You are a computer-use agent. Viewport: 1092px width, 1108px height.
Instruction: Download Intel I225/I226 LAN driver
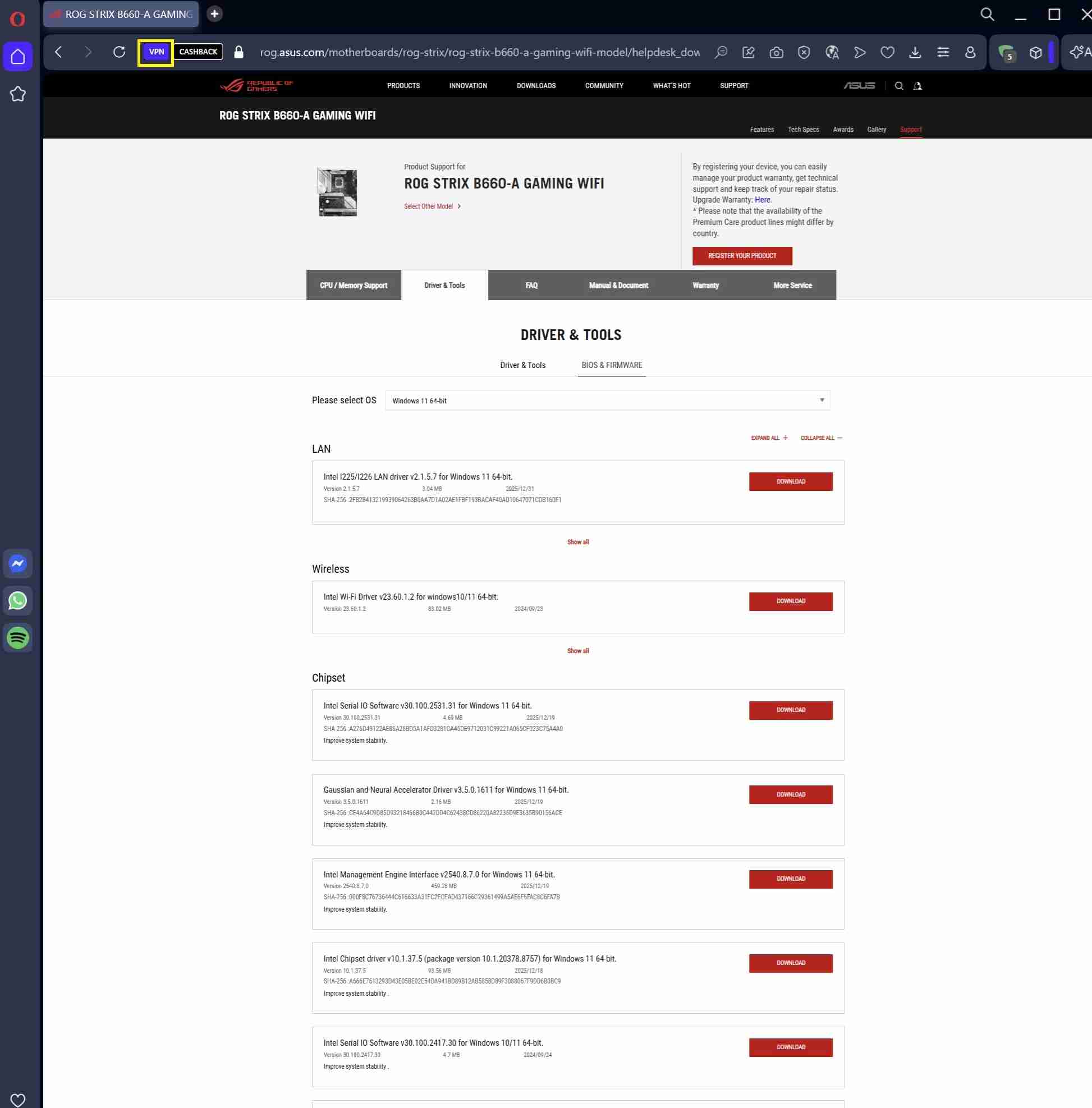790,482
